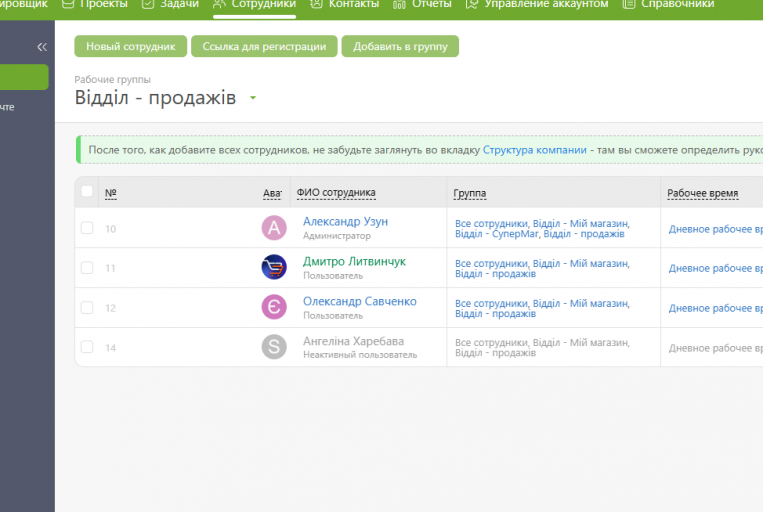Click the Добавить в группу button

point(400,46)
